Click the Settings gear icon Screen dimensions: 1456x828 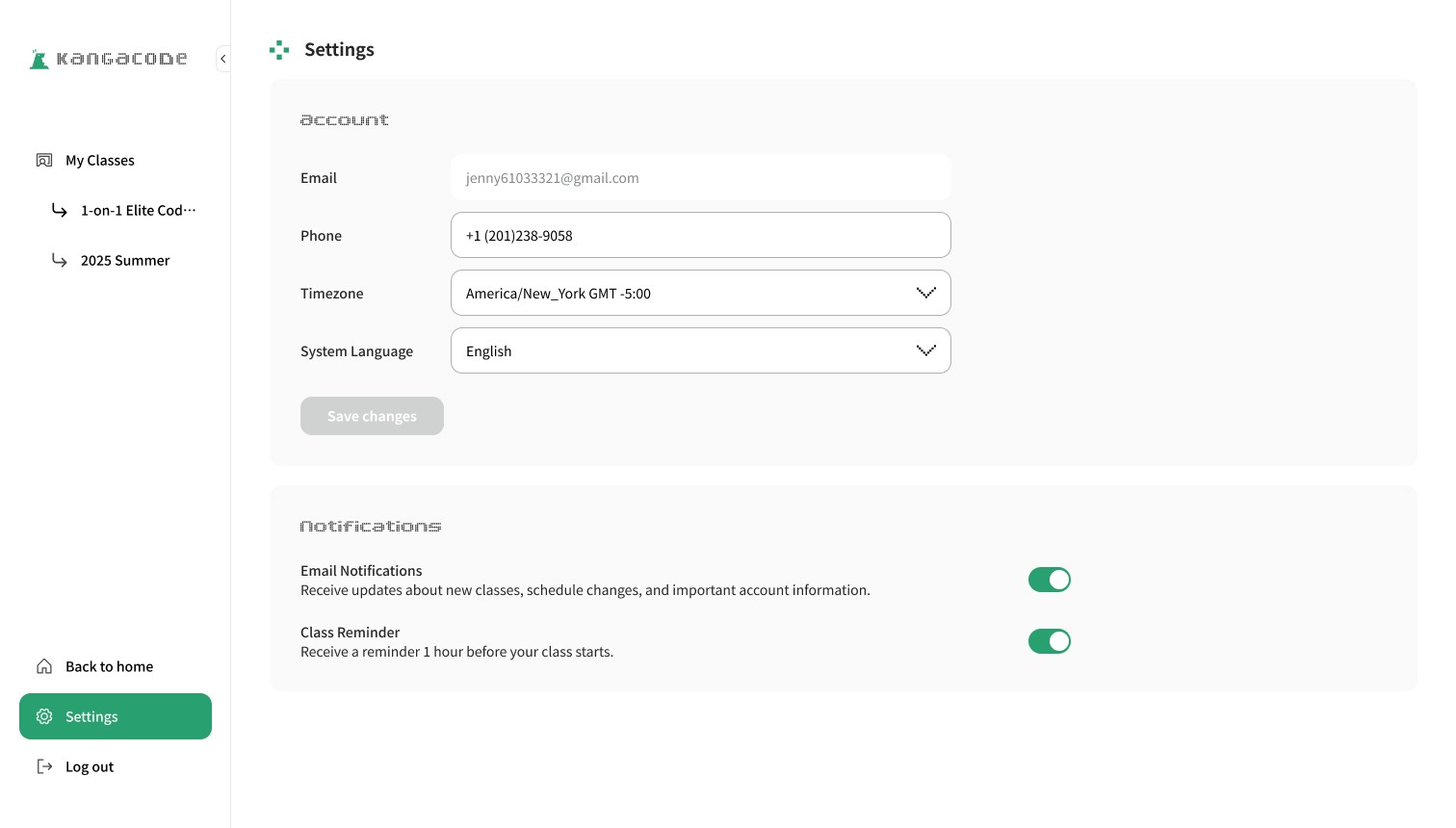[44, 716]
